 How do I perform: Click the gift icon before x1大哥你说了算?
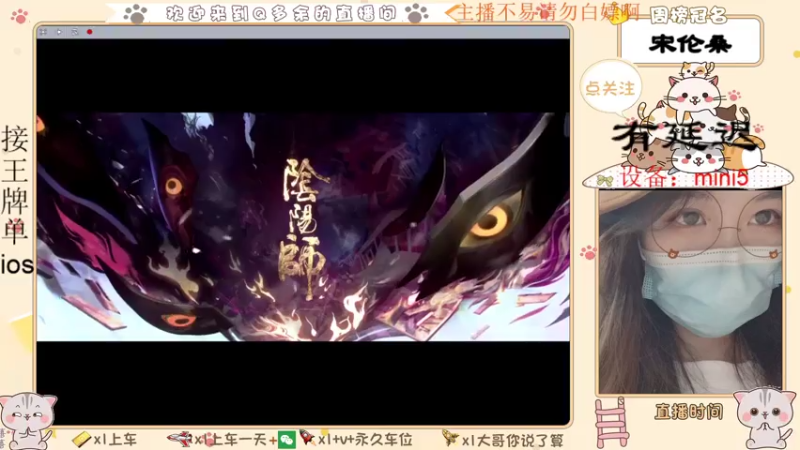click(x=450, y=438)
